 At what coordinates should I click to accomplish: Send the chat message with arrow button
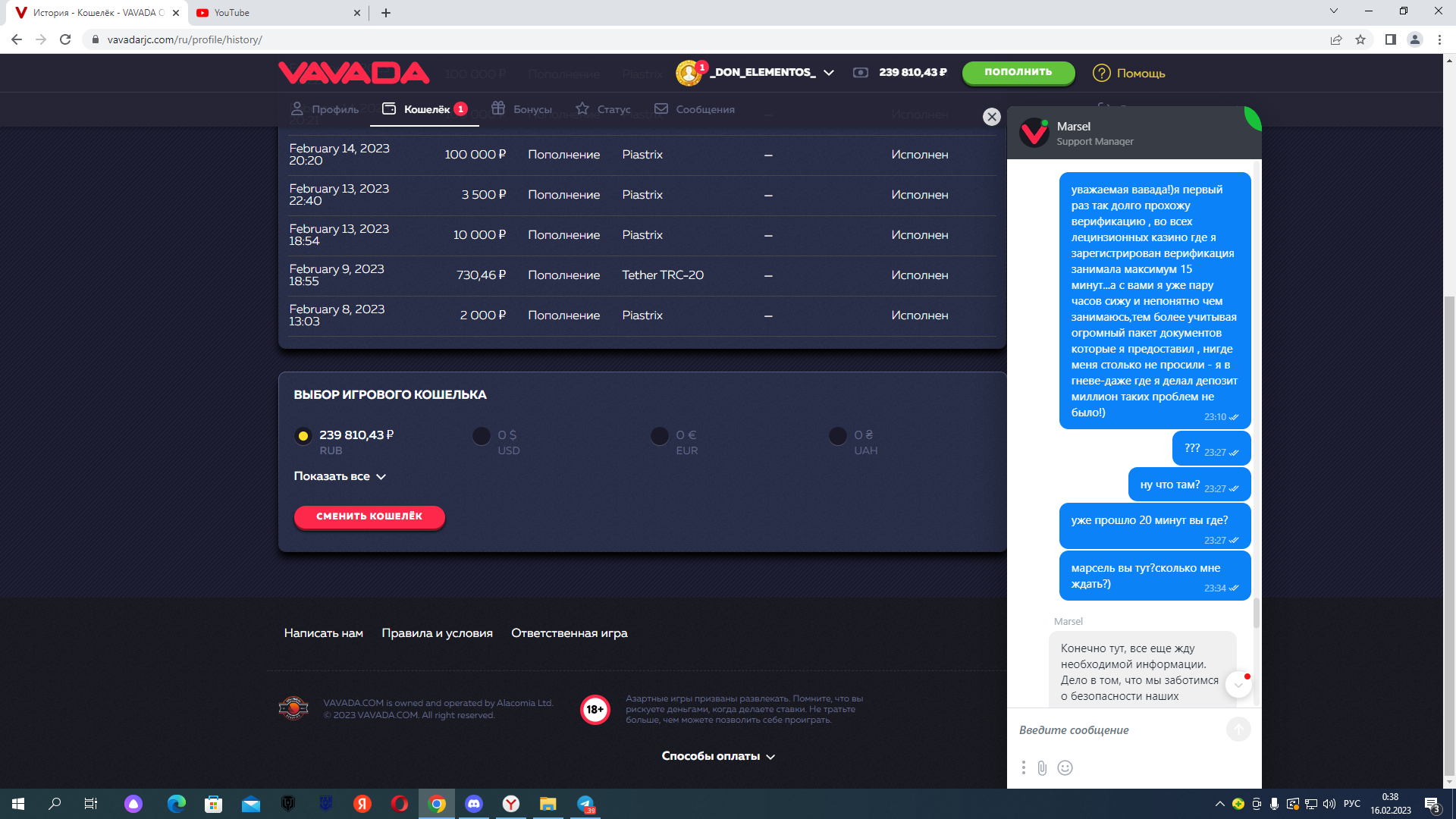1238,730
